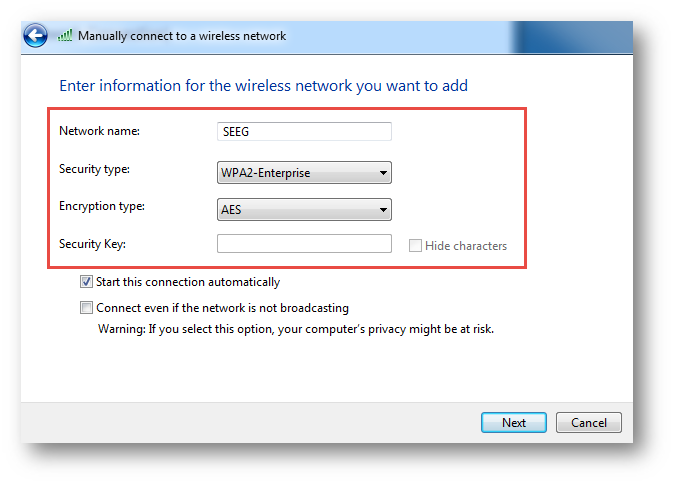Viewport: 675px width, 485px height.
Task: Open the AES encryption combo box
Action: point(304,210)
